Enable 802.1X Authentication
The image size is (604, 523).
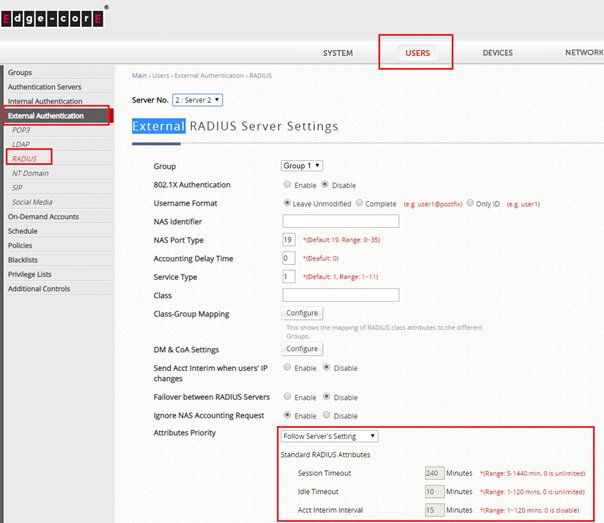[x=288, y=185]
